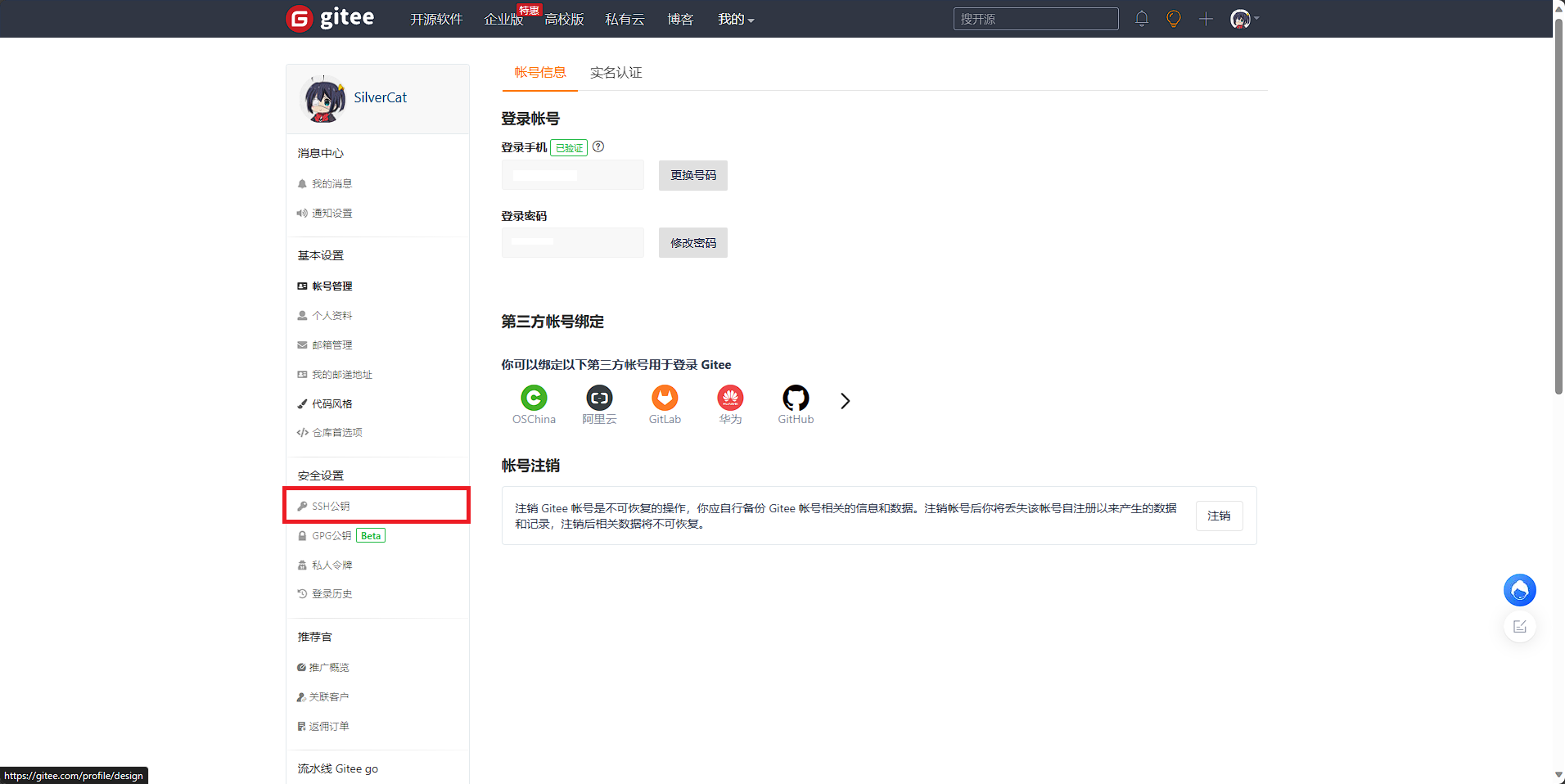
Task: Click the 搜开源 search field
Action: click(1035, 19)
